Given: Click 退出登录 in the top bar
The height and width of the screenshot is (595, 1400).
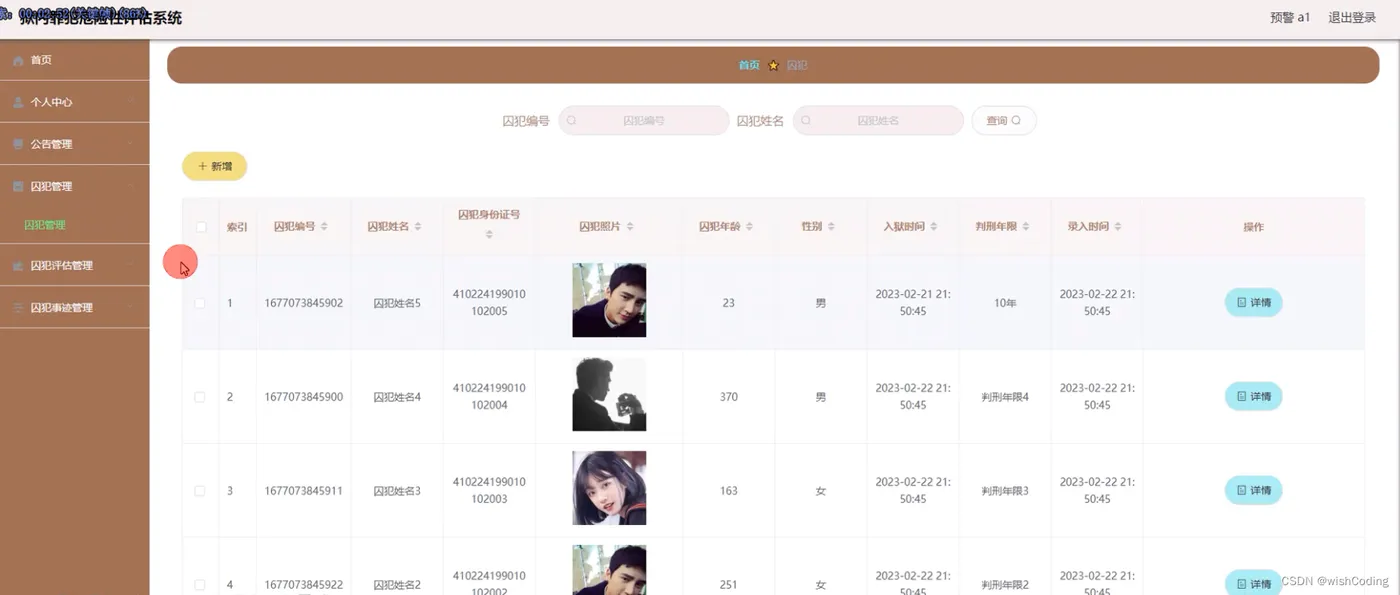Looking at the screenshot, I should 1352,17.
